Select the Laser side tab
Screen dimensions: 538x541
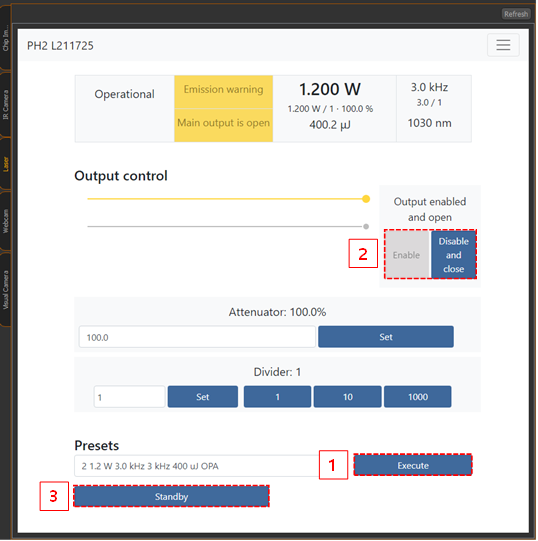point(6,164)
